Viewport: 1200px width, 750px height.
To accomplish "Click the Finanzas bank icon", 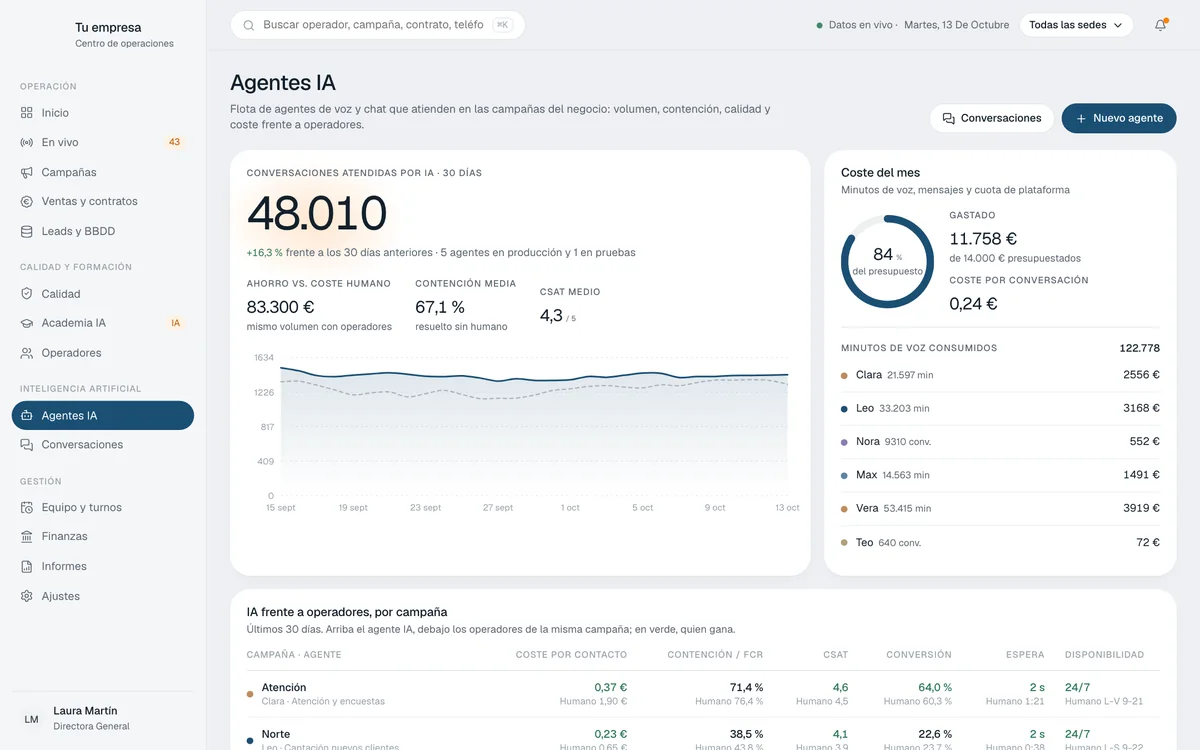I will coord(27,536).
